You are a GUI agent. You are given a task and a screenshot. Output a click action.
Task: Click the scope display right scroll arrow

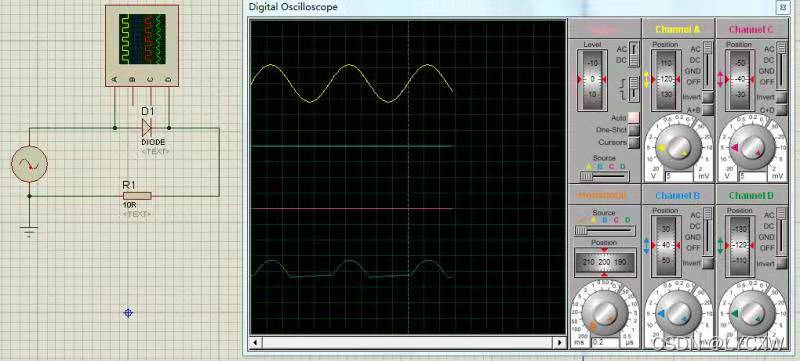[560, 343]
